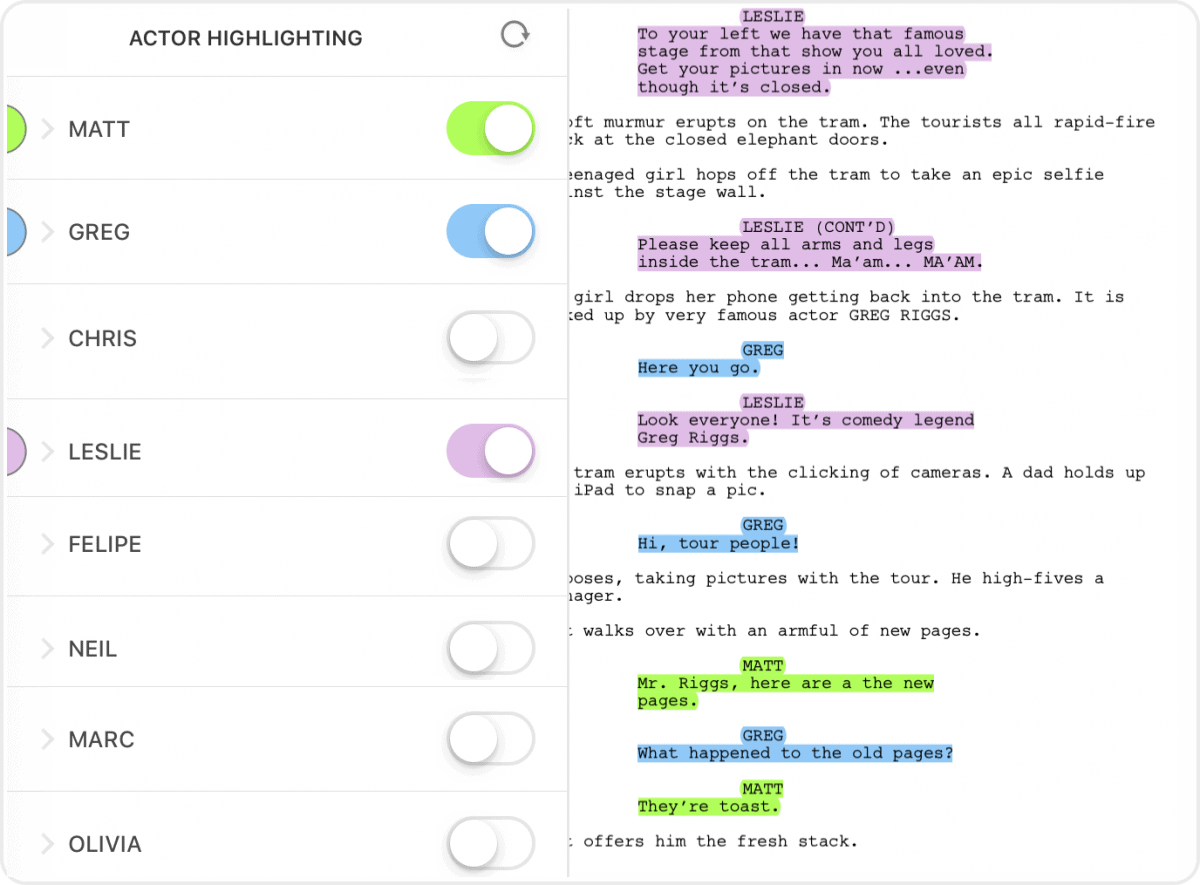Image resolution: width=1200 pixels, height=885 pixels.
Task: Click GREG's highlighted line "Hi, tour people!"
Action: pos(717,543)
